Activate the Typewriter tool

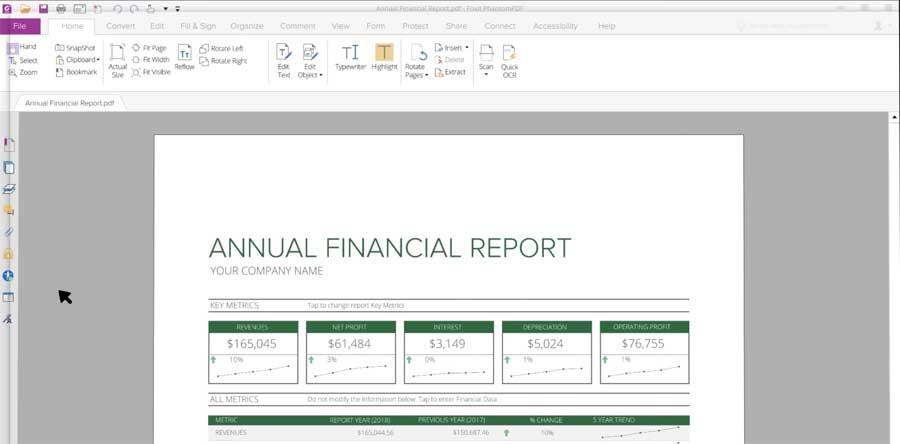point(350,57)
